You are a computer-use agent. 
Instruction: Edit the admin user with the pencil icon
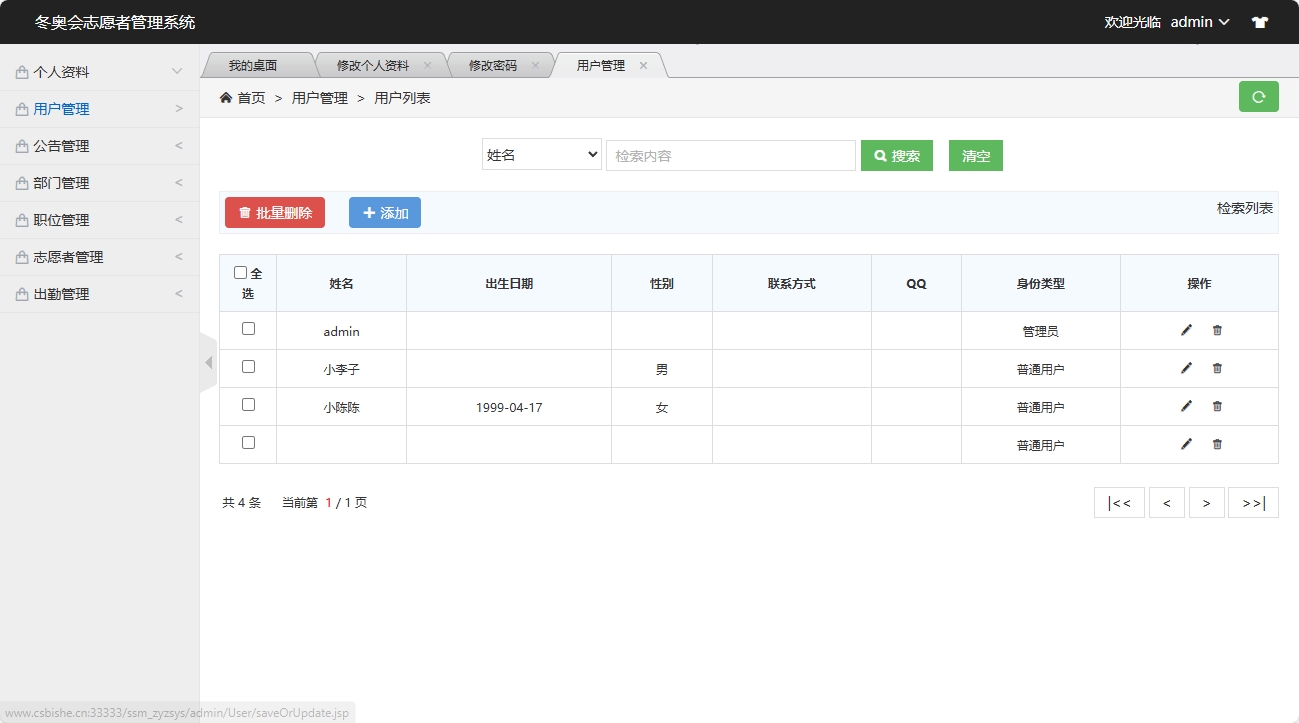(x=1185, y=329)
